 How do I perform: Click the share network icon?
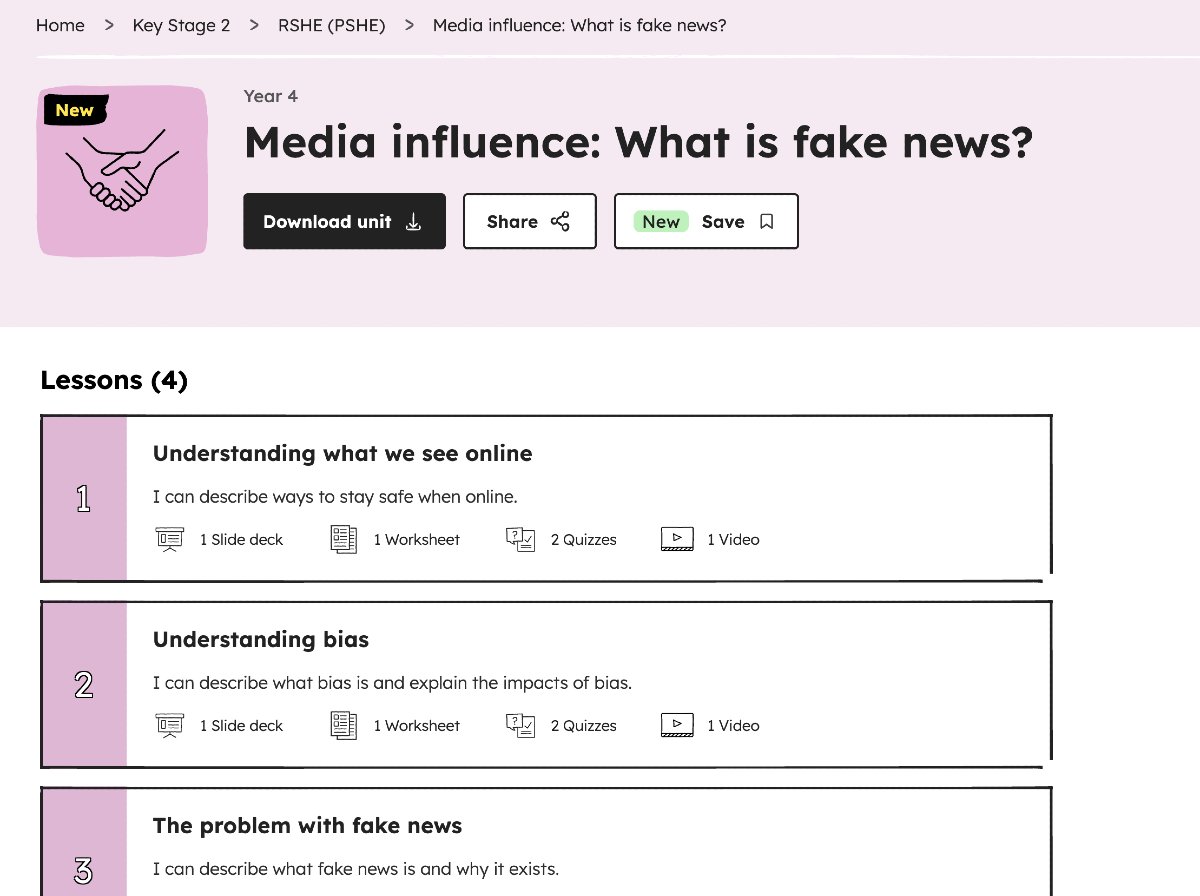[560, 222]
